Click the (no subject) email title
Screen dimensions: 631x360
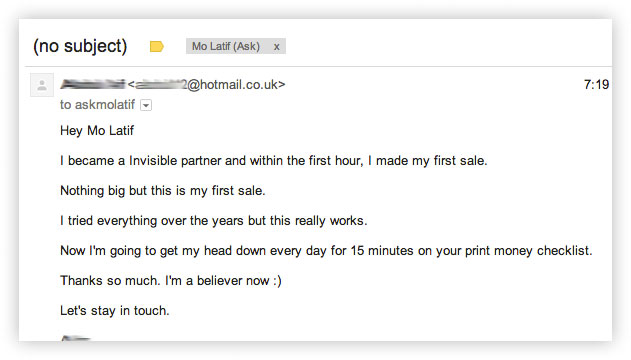point(80,46)
